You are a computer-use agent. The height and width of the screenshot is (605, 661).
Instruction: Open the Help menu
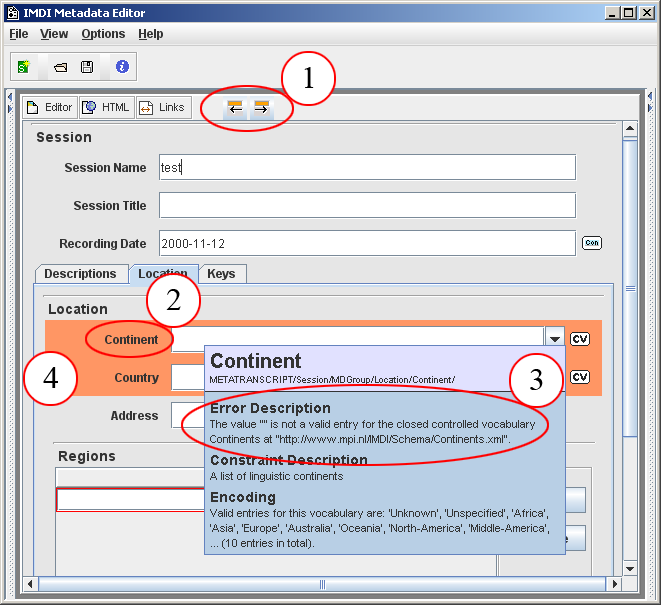tap(151, 34)
